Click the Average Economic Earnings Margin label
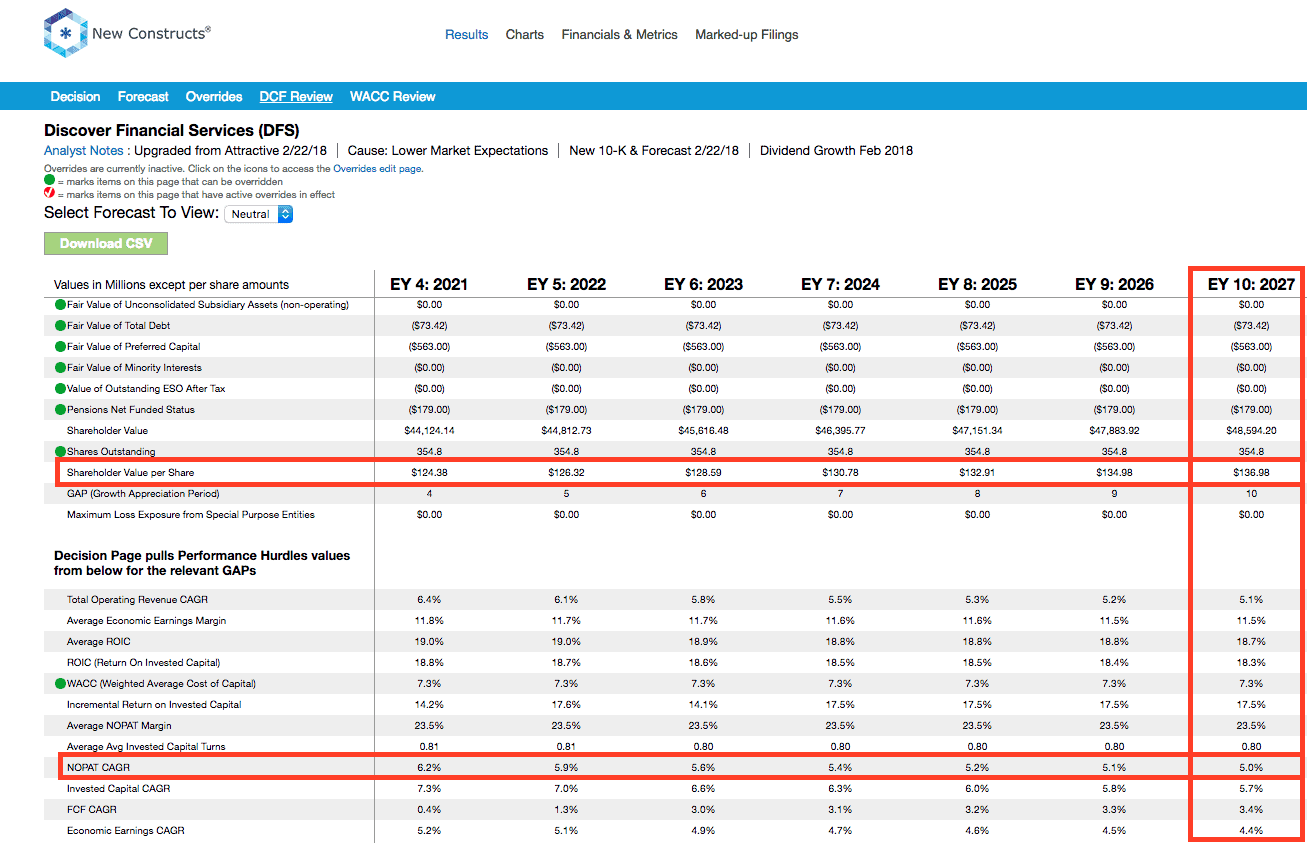 coord(146,621)
